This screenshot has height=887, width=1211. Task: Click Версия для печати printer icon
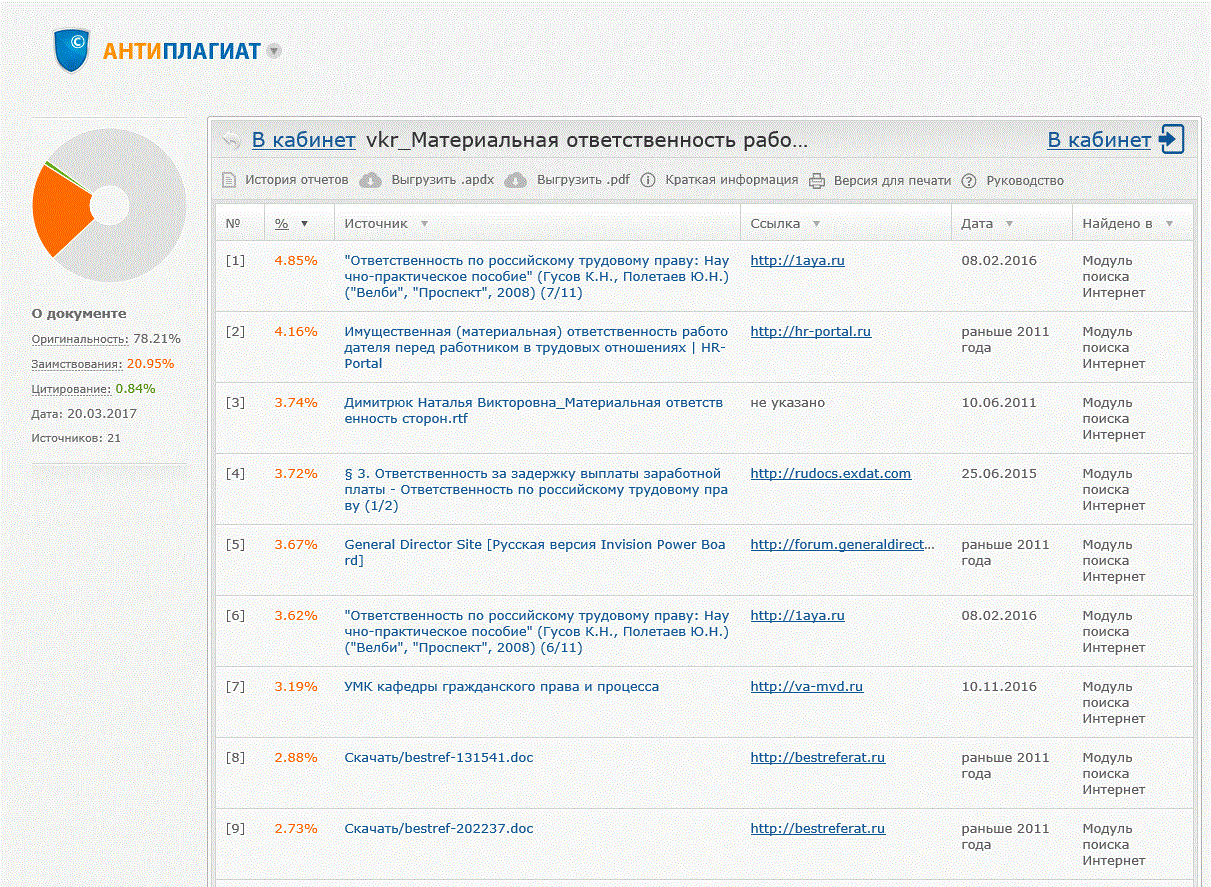816,180
